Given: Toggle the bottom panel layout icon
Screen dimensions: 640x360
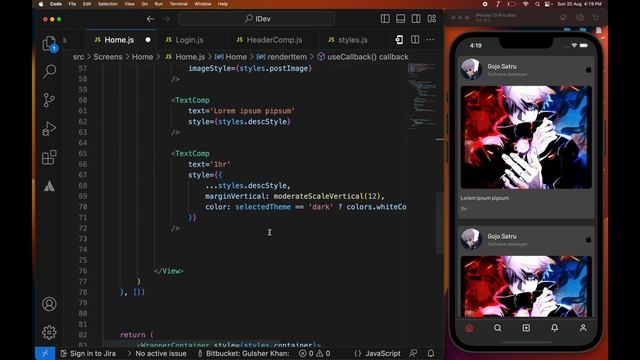Looking at the screenshot, I should point(400,19).
